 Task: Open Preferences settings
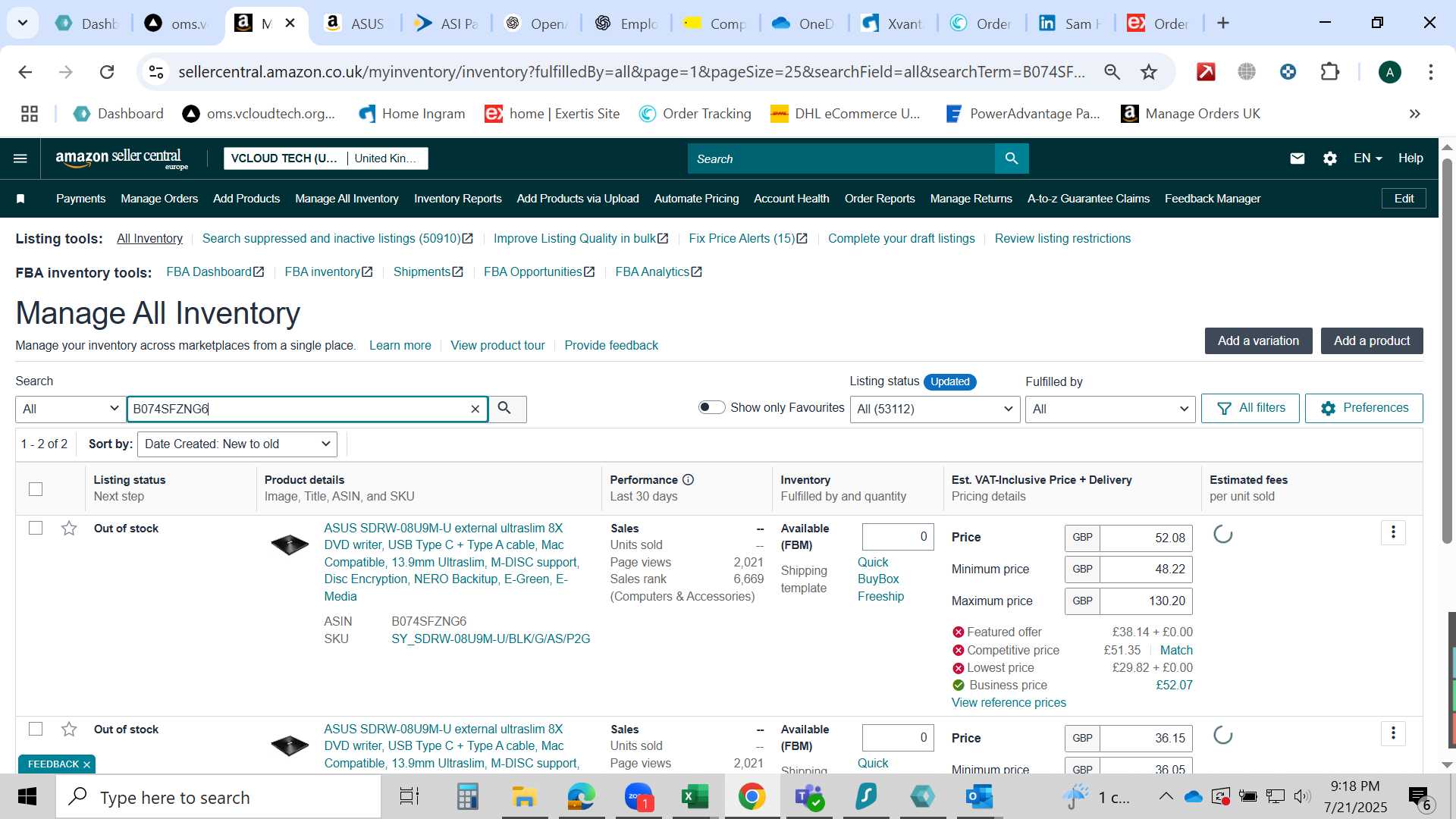pos(1364,409)
